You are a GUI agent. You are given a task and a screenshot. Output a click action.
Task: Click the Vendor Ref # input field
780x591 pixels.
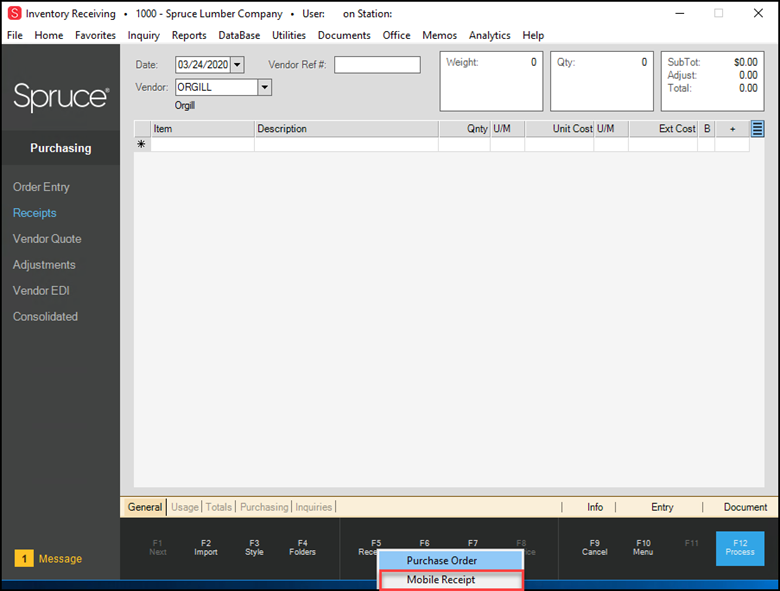click(377, 65)
